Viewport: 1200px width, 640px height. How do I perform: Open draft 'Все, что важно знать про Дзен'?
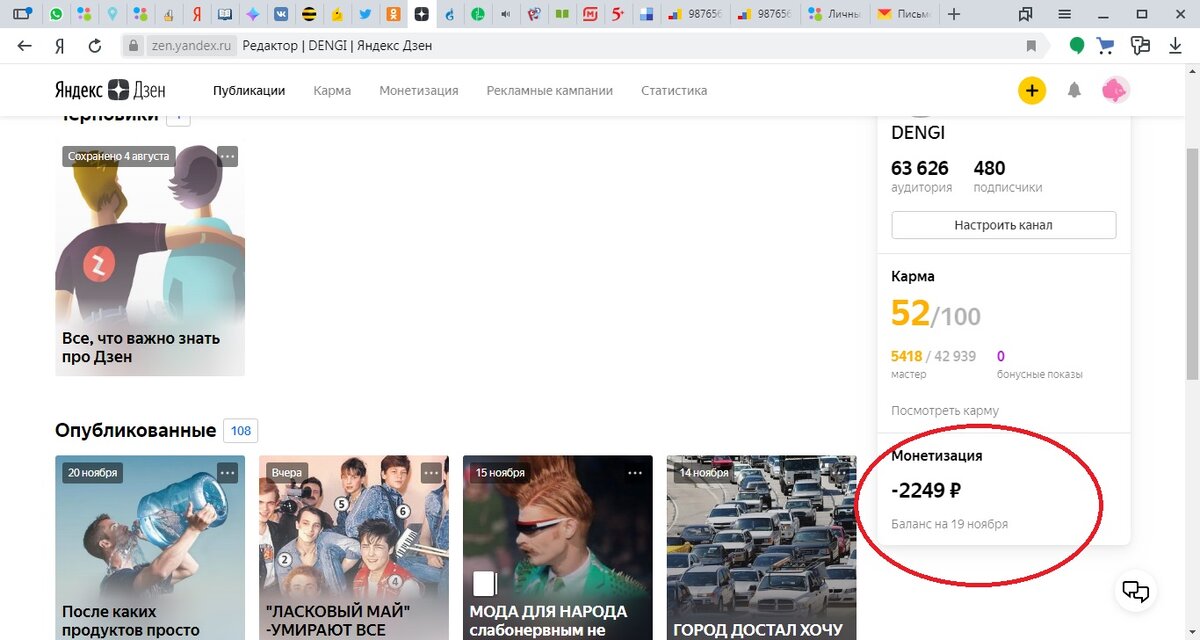[150, 260]
